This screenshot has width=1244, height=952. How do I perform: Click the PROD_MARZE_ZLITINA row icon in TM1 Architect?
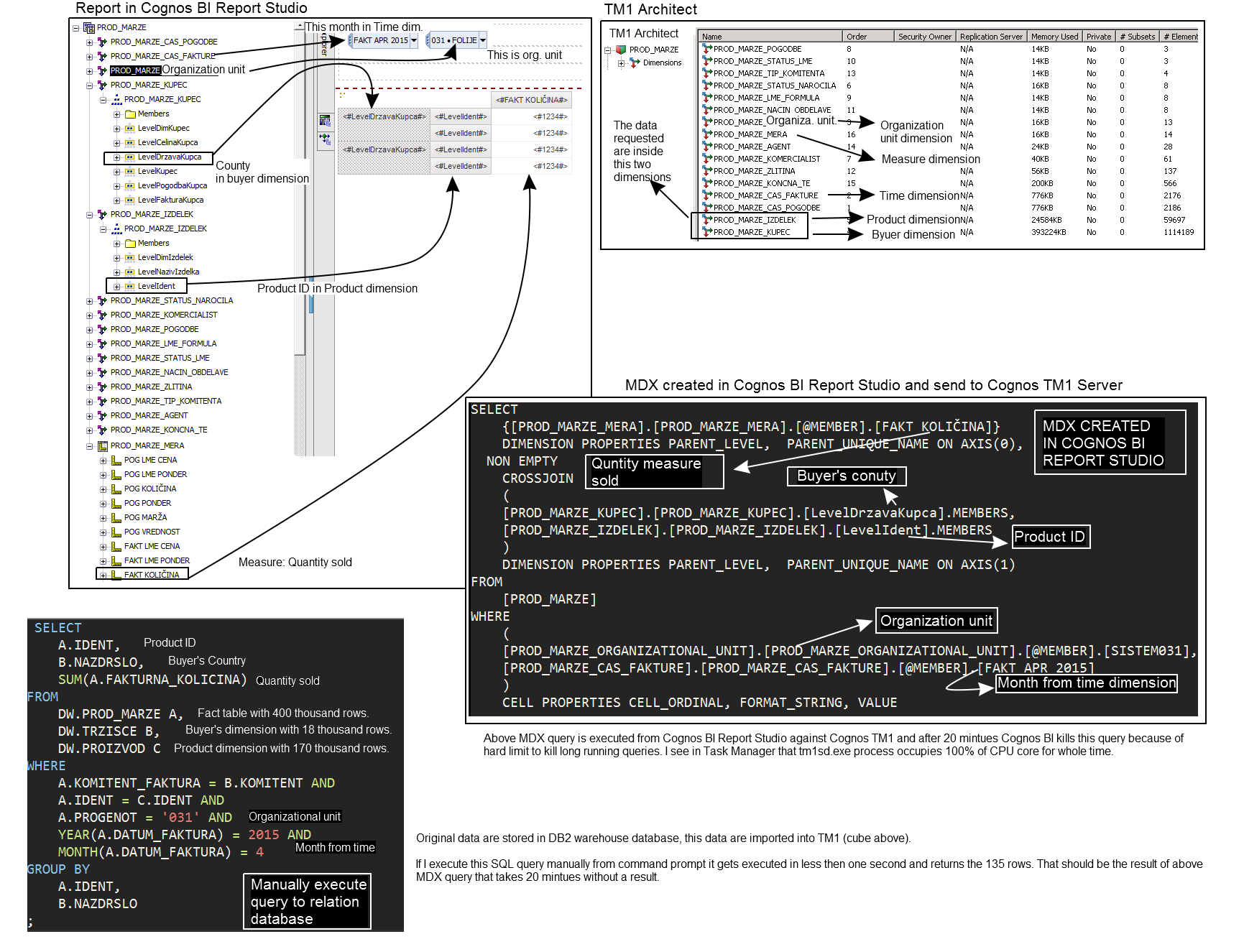707,171
